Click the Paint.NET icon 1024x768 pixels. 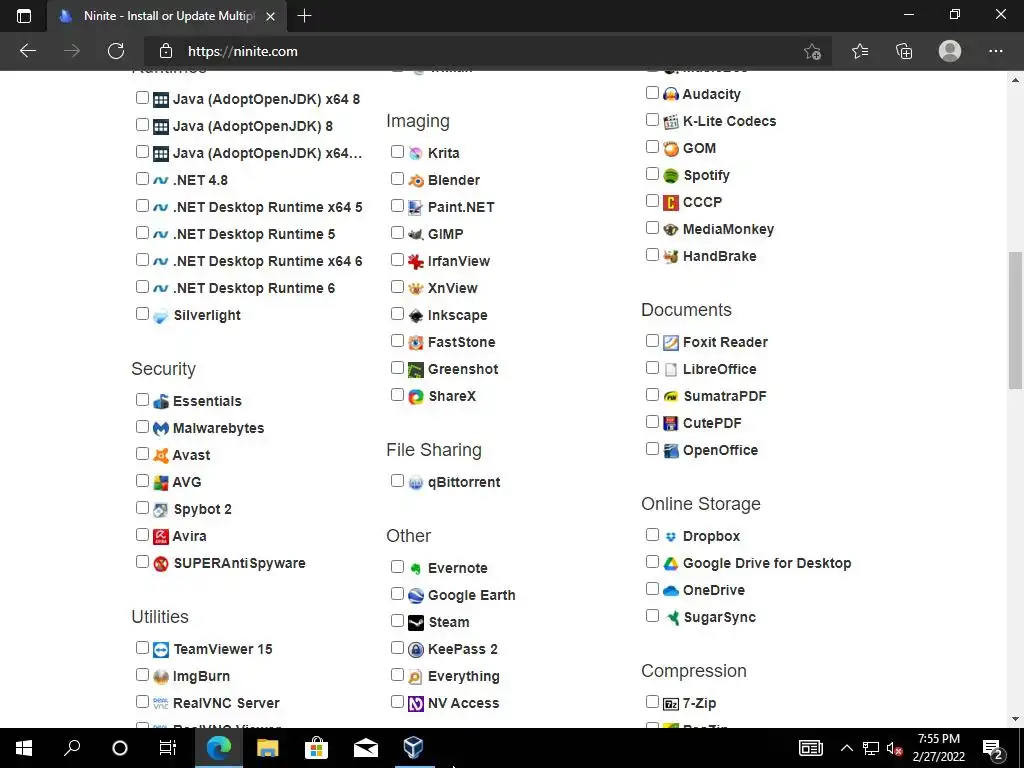coord(416,208)
